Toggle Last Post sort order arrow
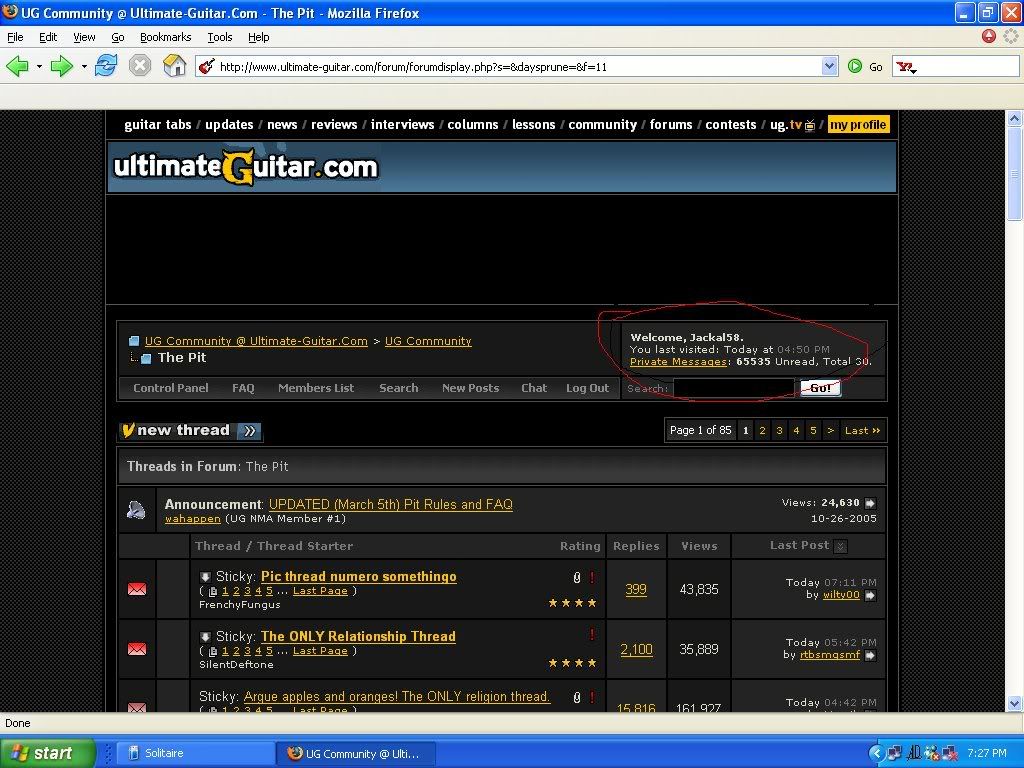The image size is (1024, 768). (841, 547)
